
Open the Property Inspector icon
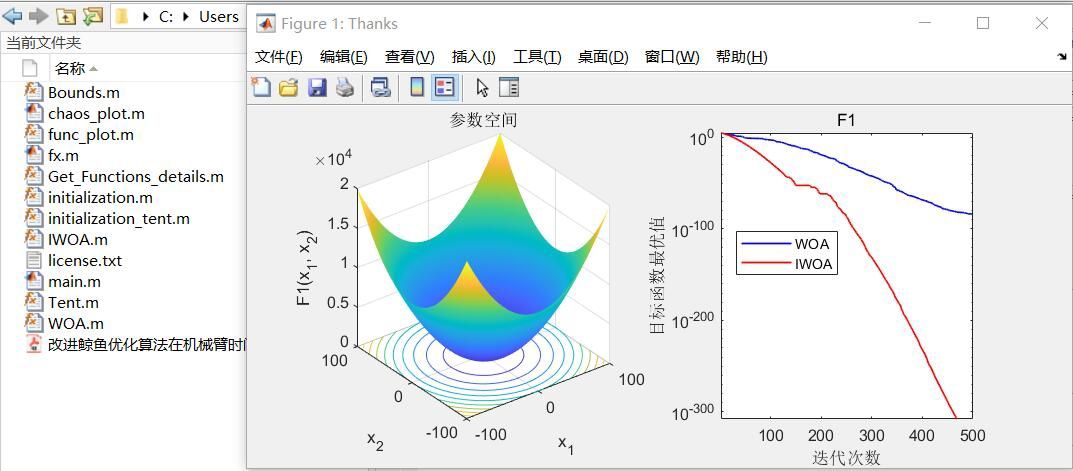tap(509, 87)
